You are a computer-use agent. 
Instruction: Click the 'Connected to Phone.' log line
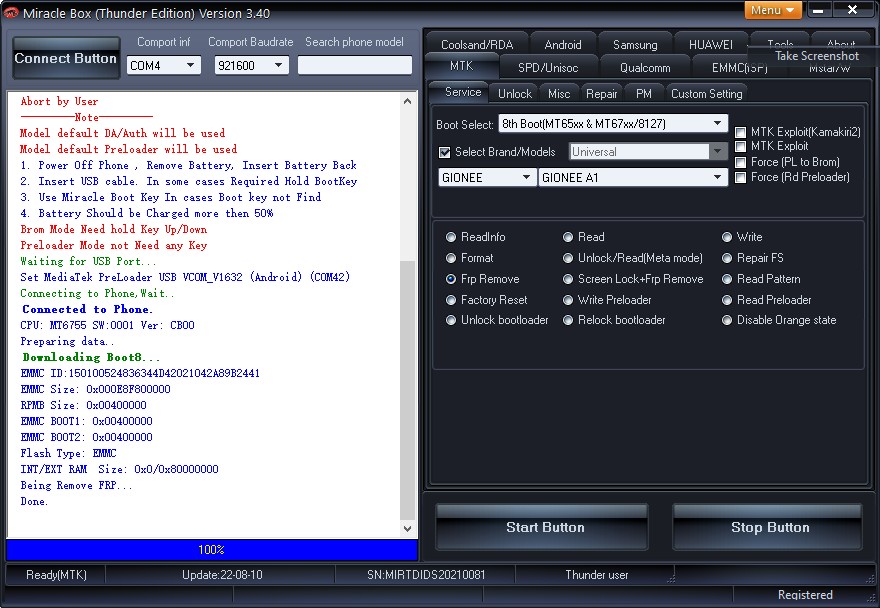click(x=87, y=309)
